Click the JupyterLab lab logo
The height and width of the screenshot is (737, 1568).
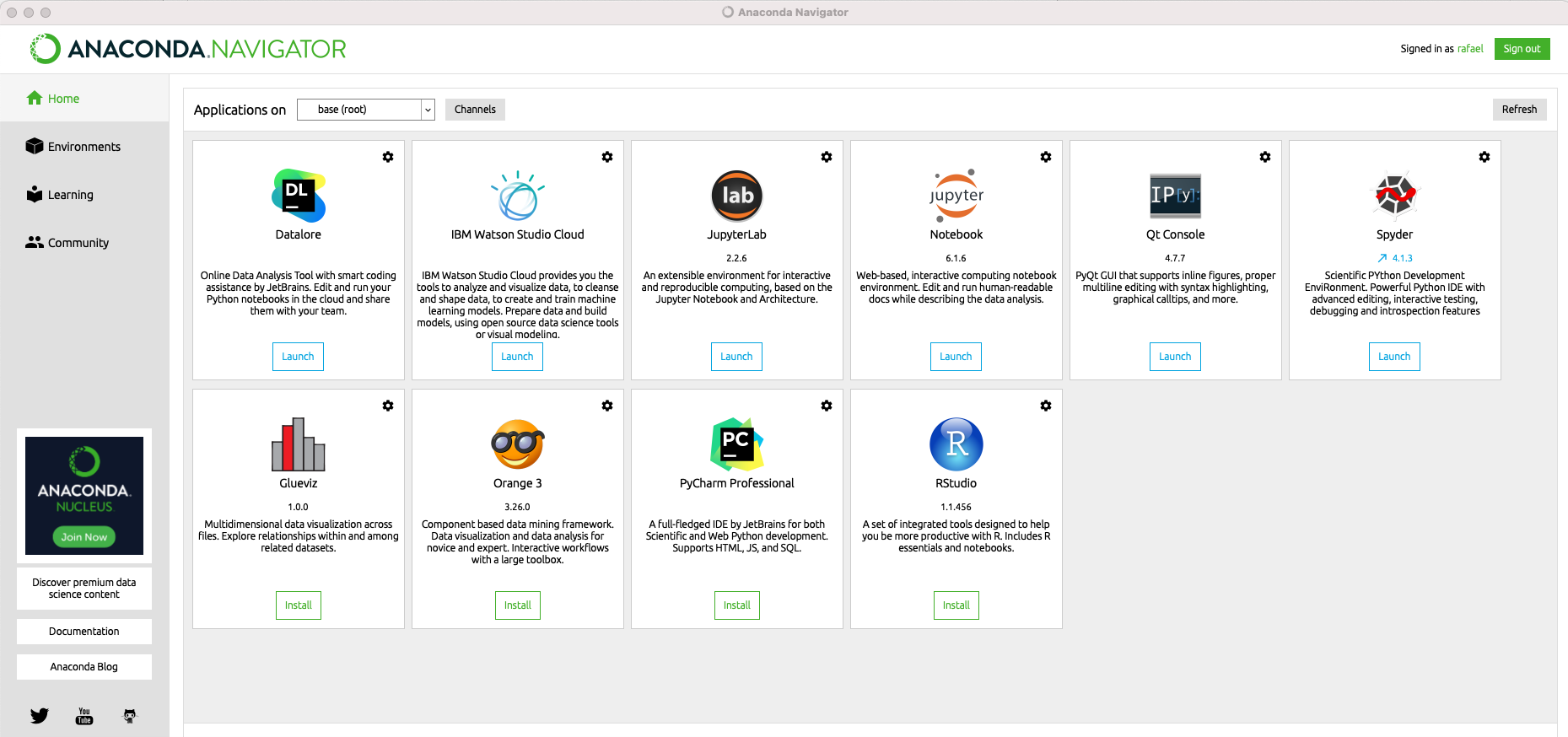(737, 196)
